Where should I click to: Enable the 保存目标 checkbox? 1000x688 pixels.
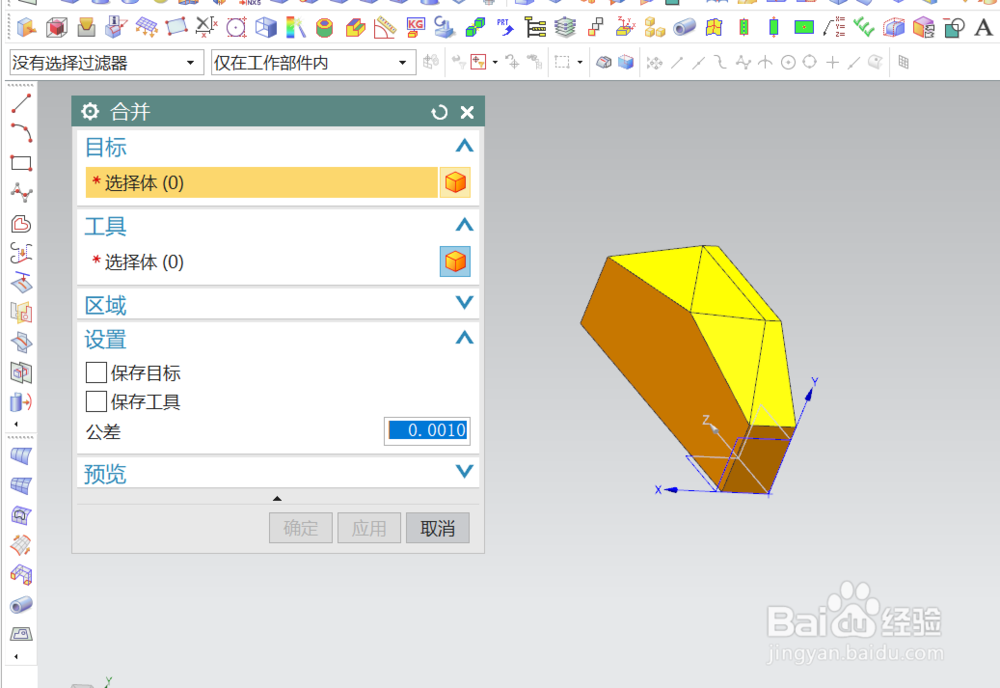pos(96,372)
